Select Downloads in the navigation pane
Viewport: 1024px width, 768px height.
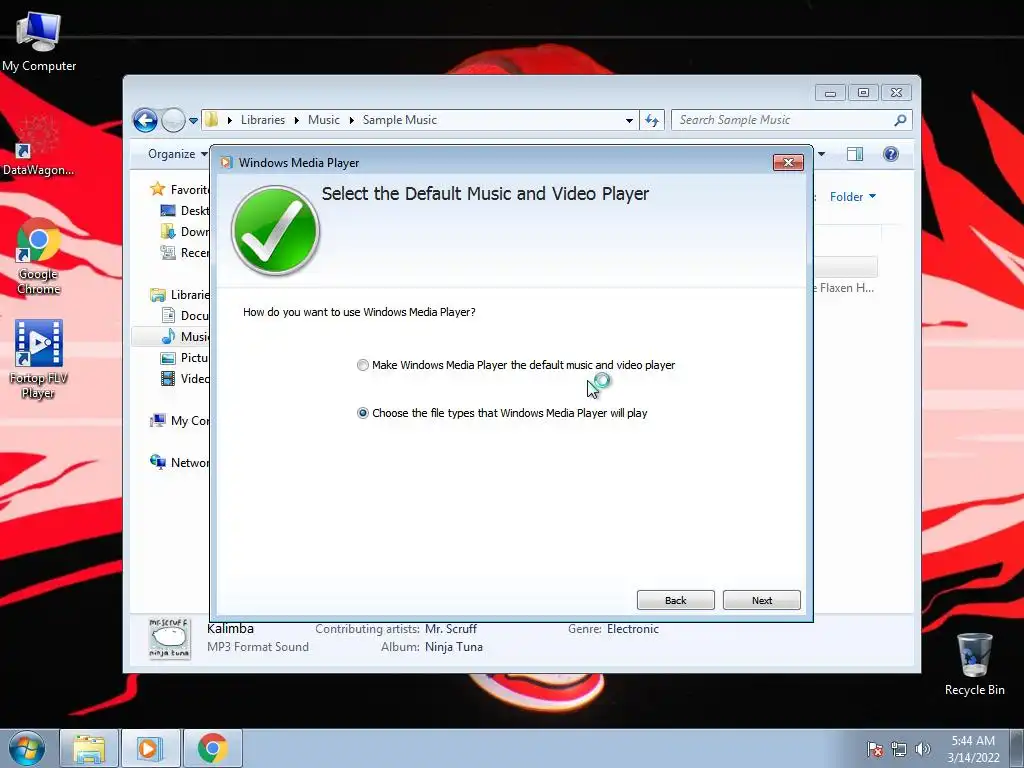click(x=185, y=232)
